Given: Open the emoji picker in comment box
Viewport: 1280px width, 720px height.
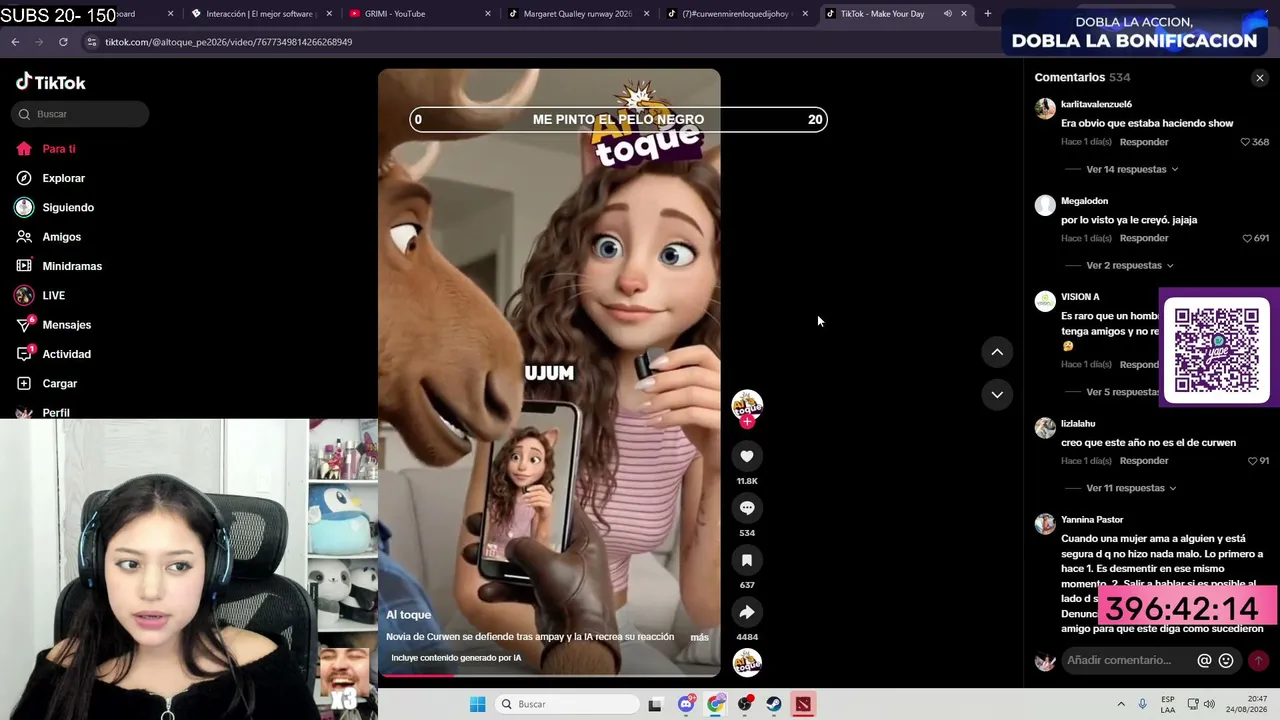Looking at the screenshot, I should click(1226, 660).
